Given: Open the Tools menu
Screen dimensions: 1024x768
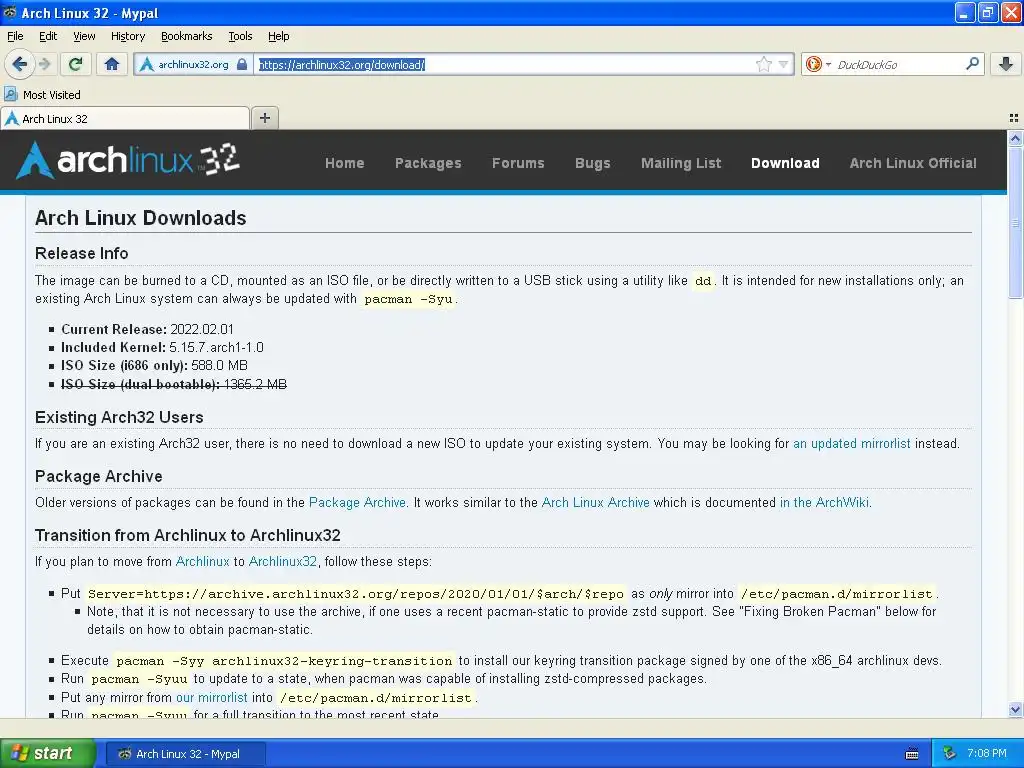Looking at the screenshot, I should coord(240,36).
